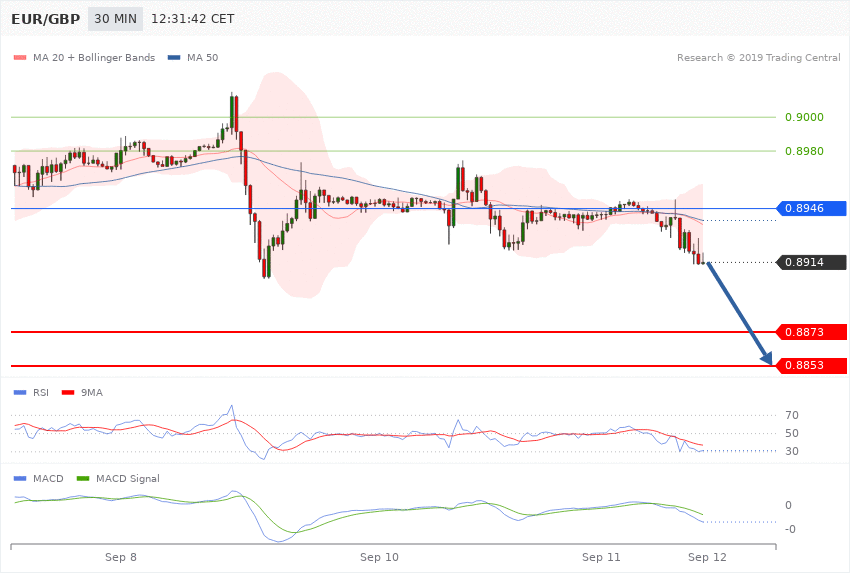Click the red 0.8873 support price tag
Screen dimensions: 850x576
click(811, 332)
